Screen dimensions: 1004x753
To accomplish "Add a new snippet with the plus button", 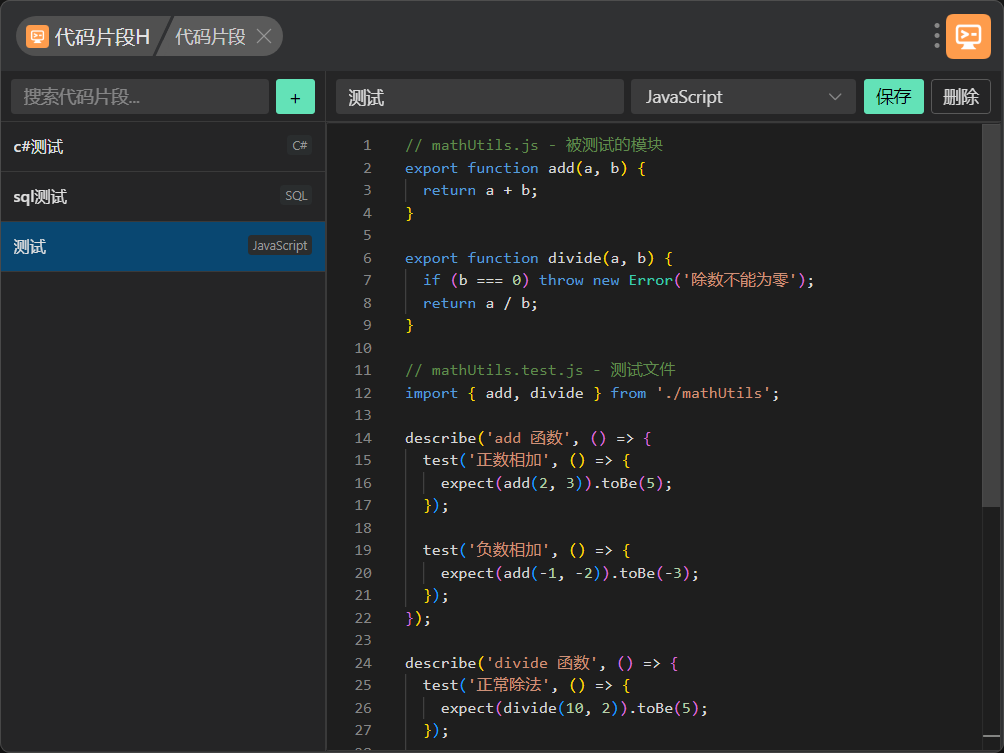I will coord(295,97).
